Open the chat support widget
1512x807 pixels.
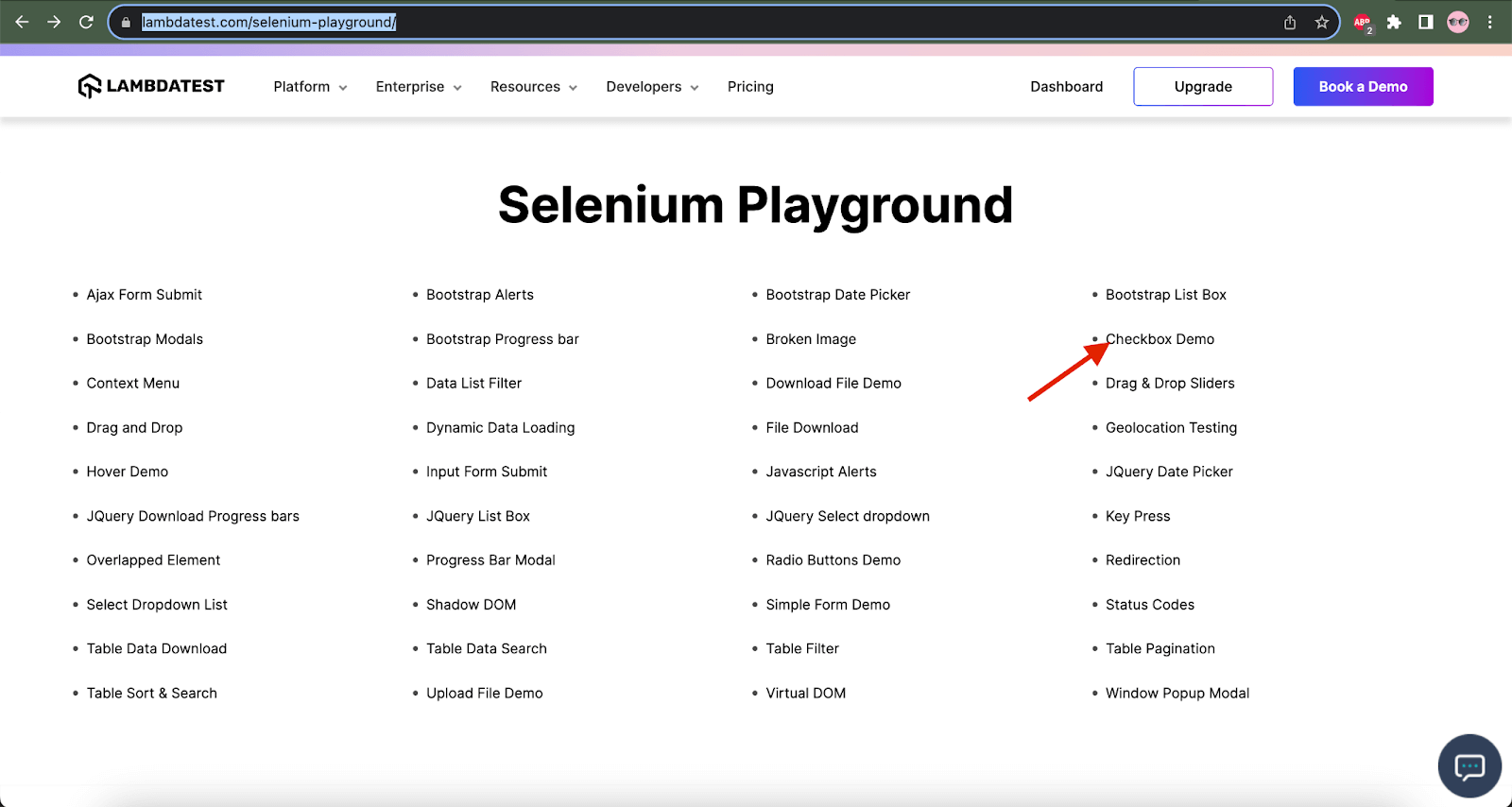click(1469, 766)
